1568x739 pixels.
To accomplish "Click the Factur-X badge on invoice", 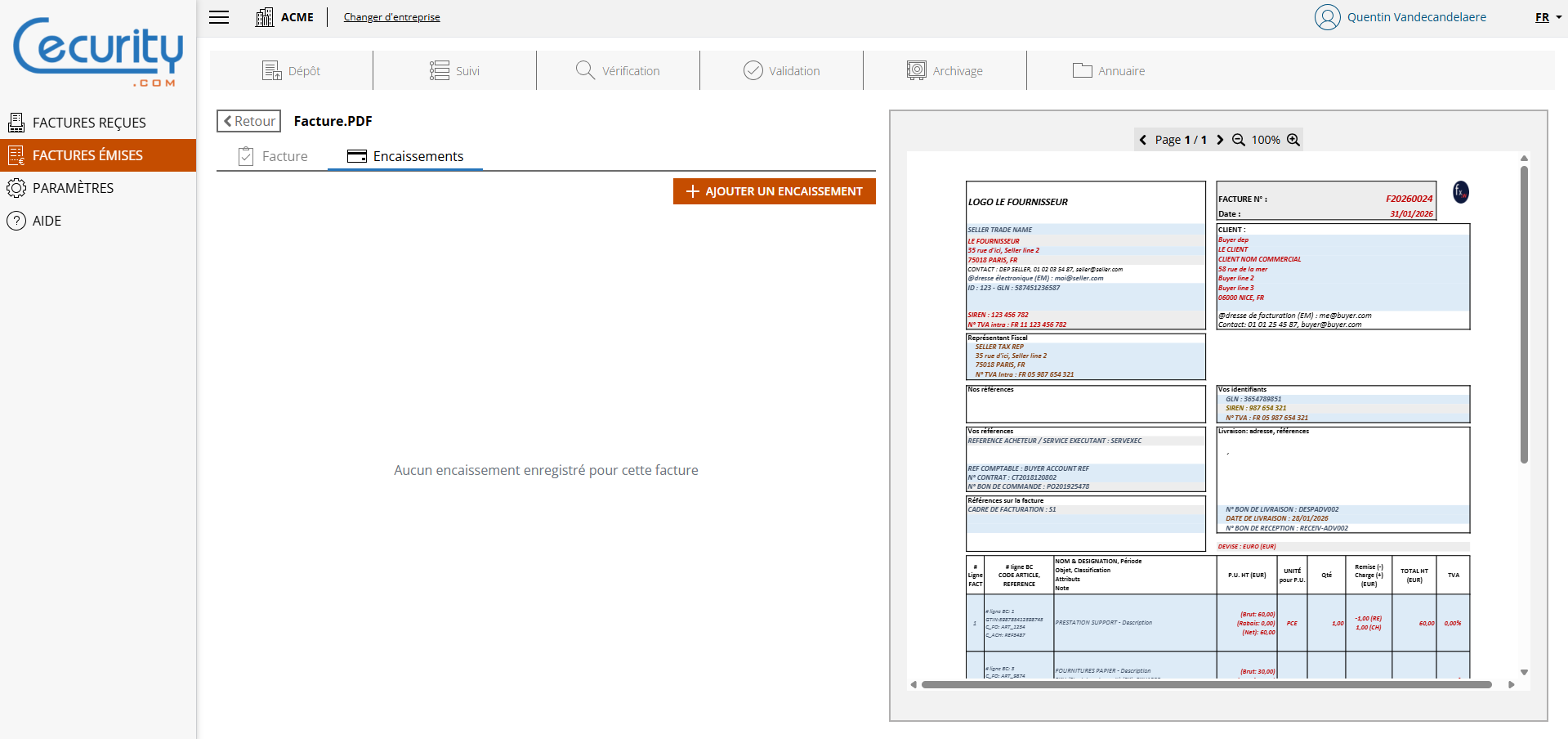I will [x=1461, y=192].
